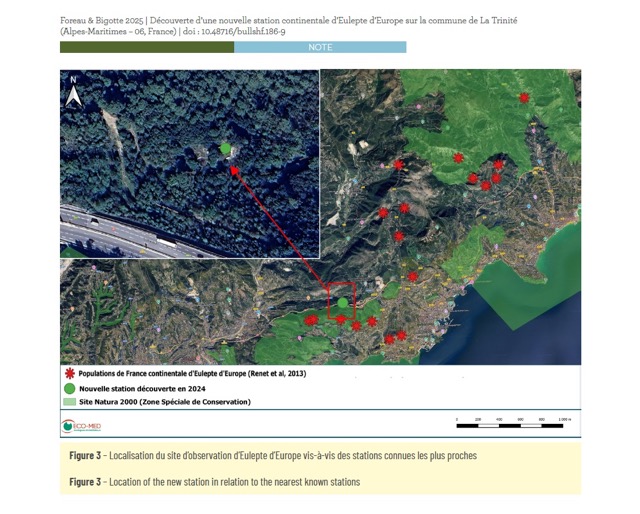Viewport: 640px width, 514px height.
Task: Click the red star icon in the legend
Action: click(69, 373)
